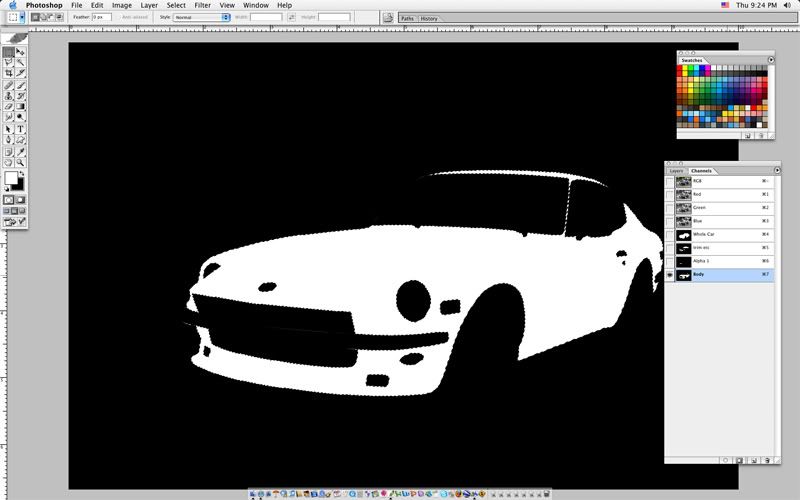The width and height of the screenshot is (800, 500).
Task: Select the Move tool
Action: coord(20,51)
